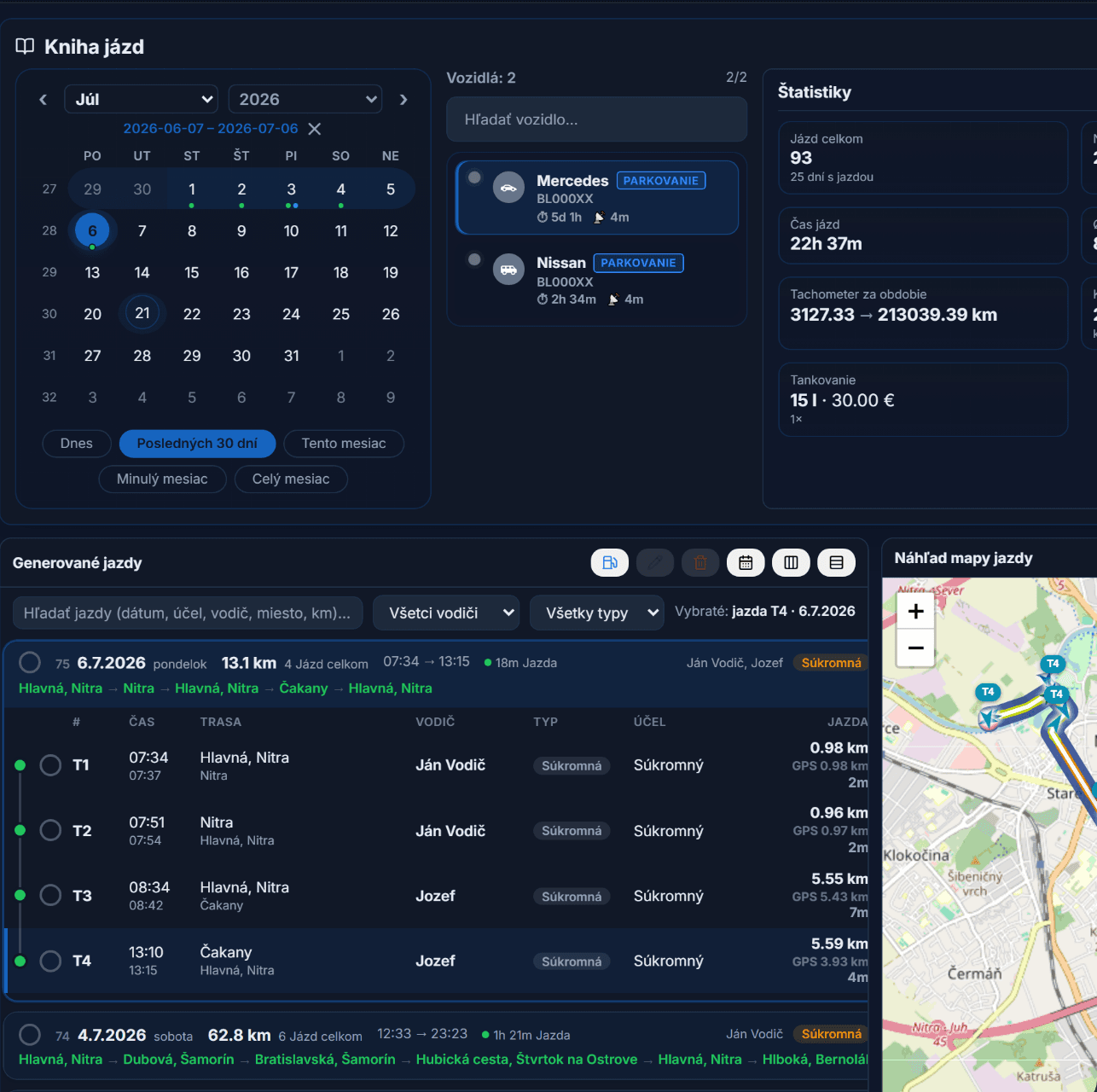Click the ČAS column header

click(142, 722)
